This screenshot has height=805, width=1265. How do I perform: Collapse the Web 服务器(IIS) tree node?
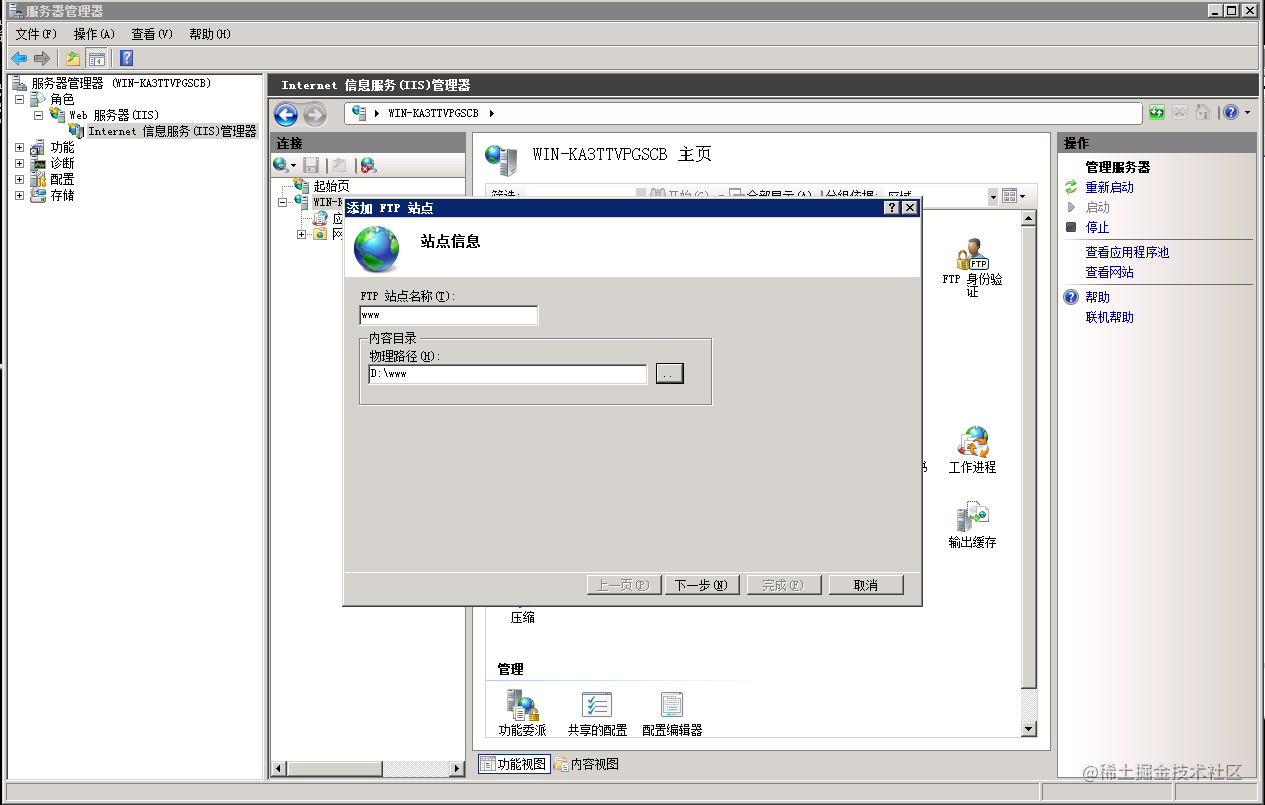click(38, 116)
